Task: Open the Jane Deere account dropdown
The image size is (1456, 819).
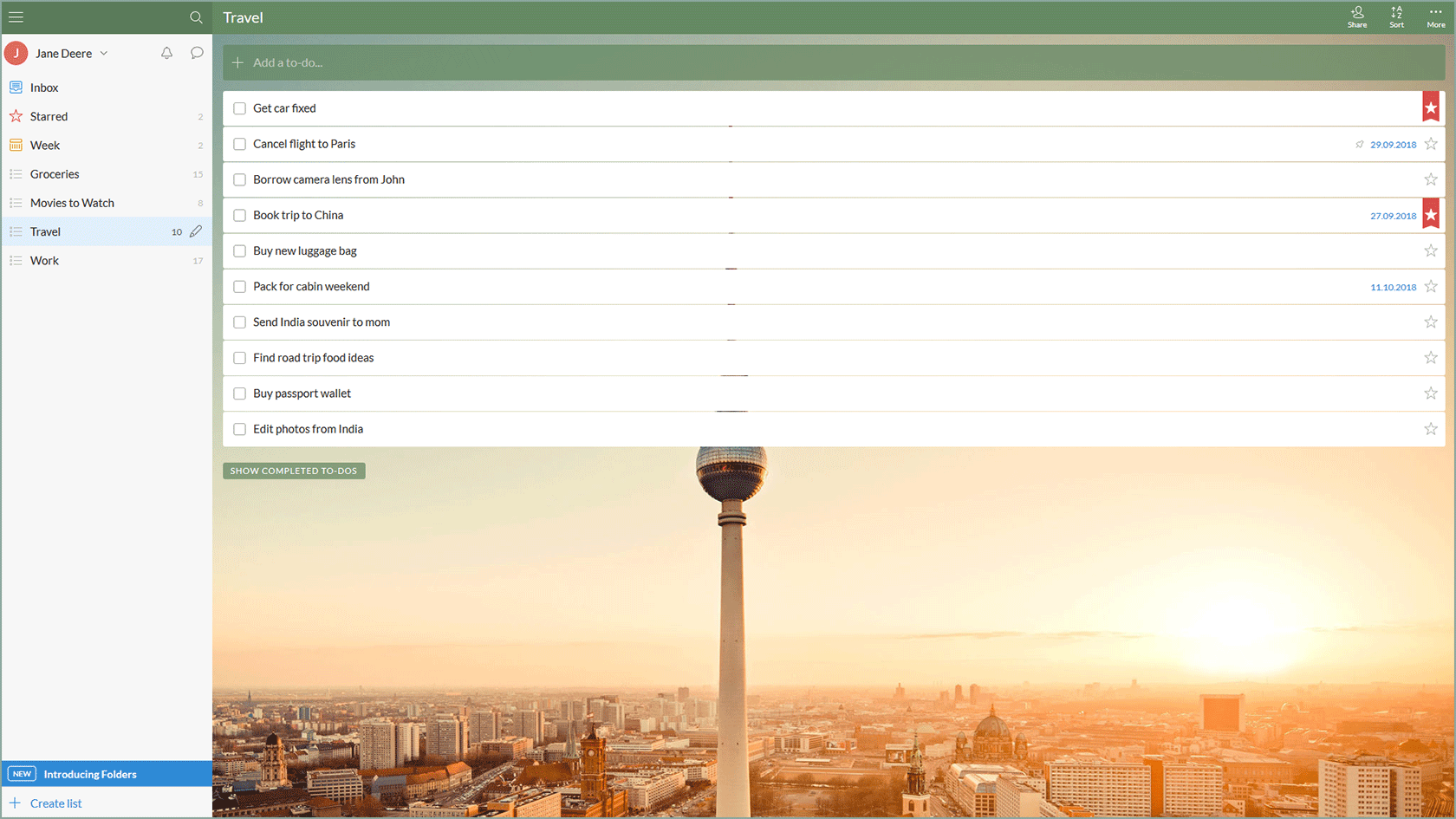Action: [103, 53]
